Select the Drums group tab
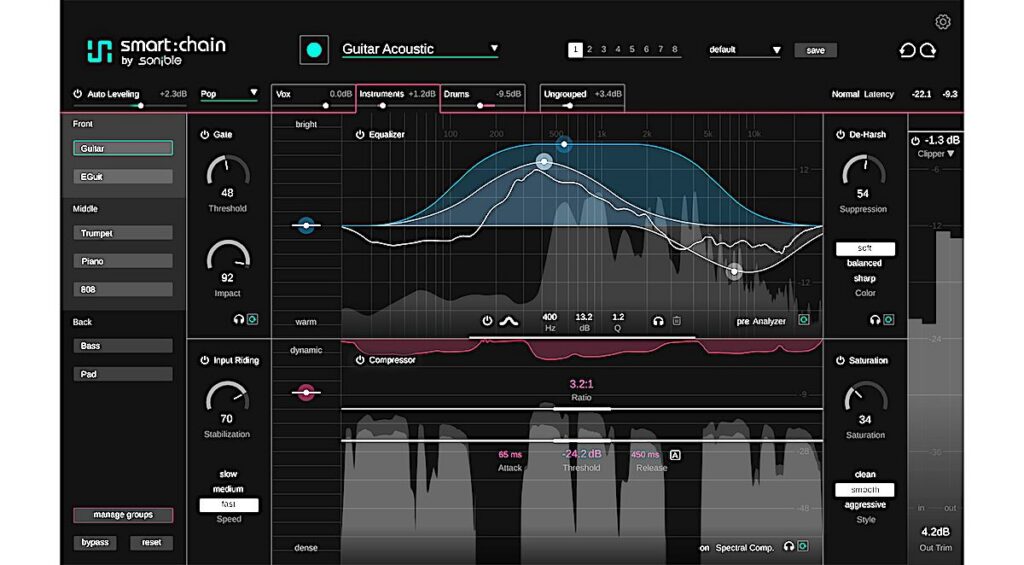The height and width of the screenshot is (565, 1024). 482,97
